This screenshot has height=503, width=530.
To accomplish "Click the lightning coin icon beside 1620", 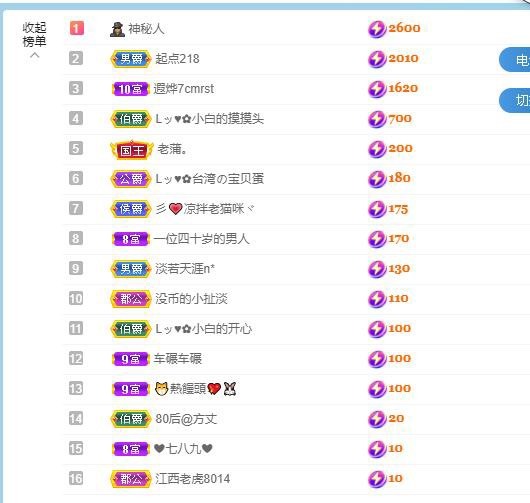I will pyautogui.click(x=377, y=89).
